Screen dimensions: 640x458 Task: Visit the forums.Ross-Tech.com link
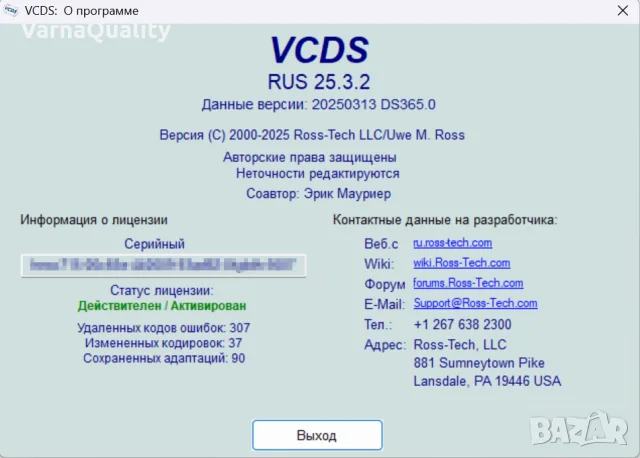coord(468,283)
